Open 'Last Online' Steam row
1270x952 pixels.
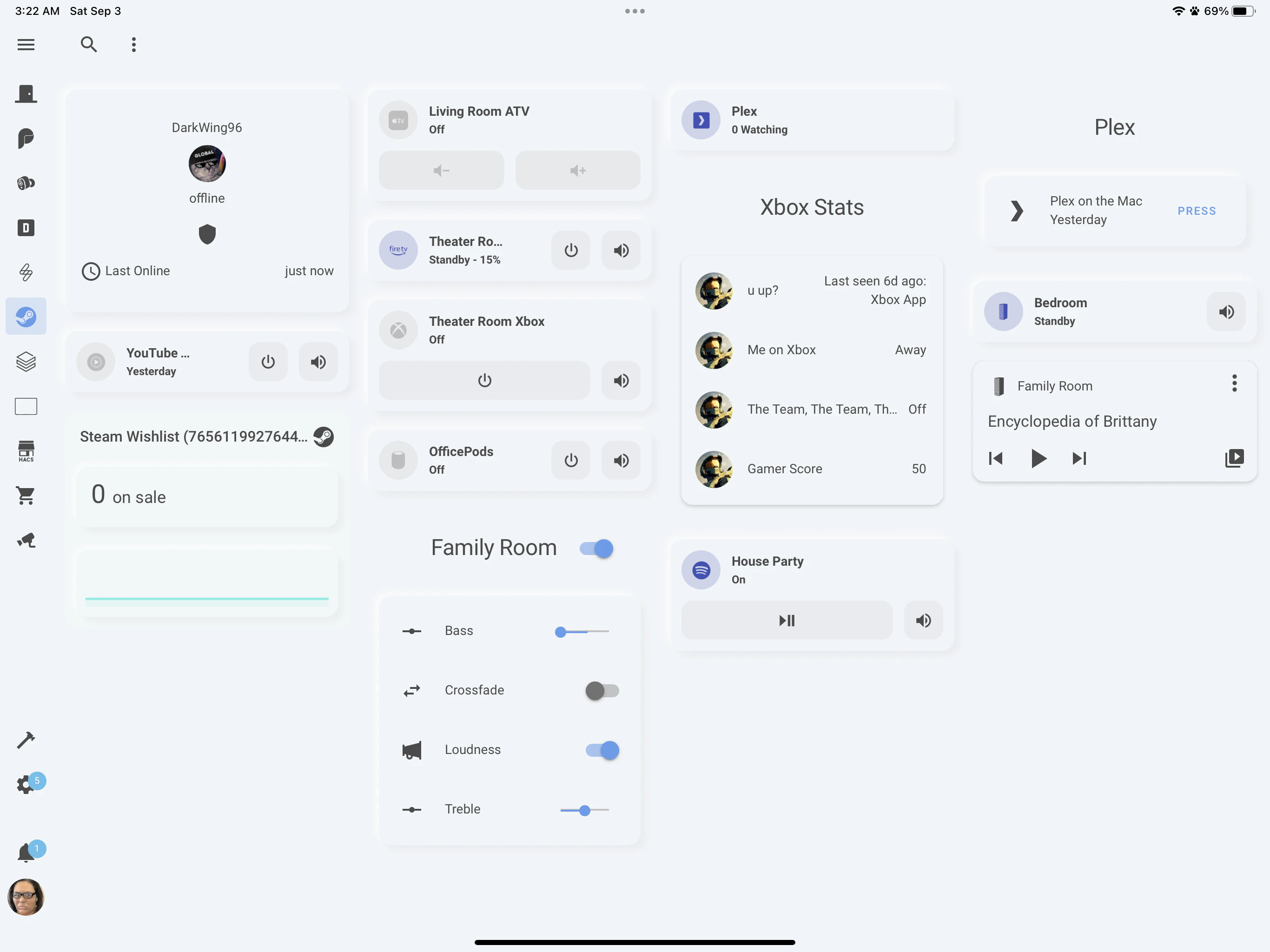pyautogui.click(x=207, y=271)
